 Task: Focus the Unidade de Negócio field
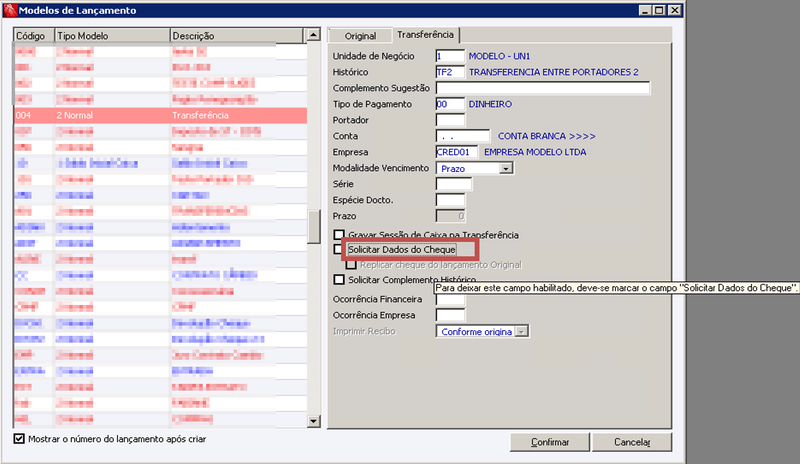pos(450,56)
